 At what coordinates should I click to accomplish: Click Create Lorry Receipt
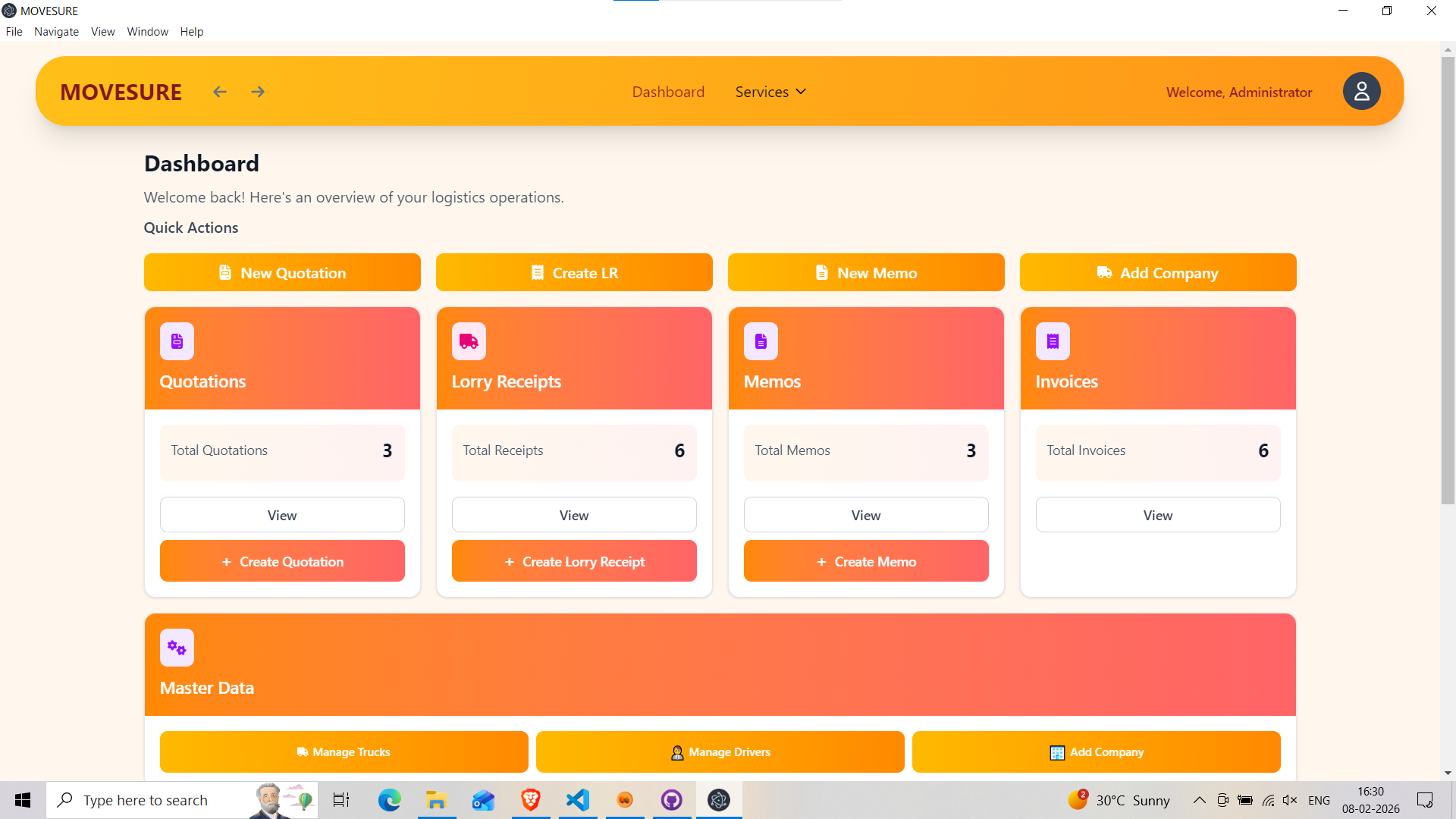click(x=574, y=561)
